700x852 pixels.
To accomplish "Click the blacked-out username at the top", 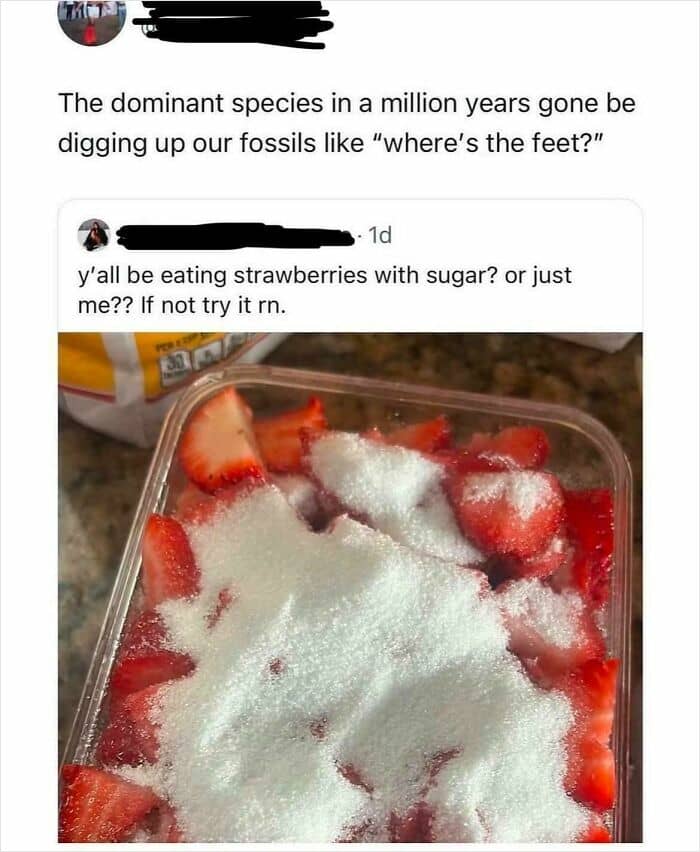I will [x=232, y=24].
